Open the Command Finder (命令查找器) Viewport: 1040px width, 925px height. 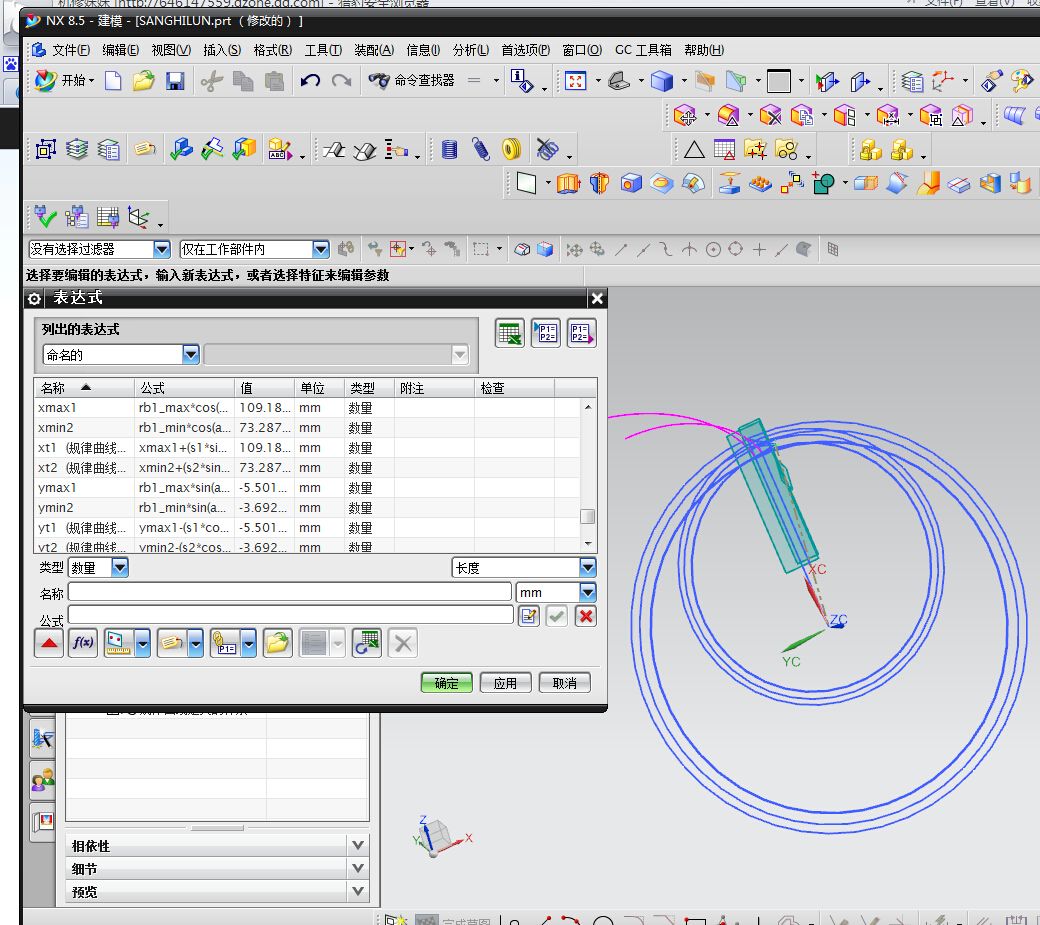[x=411, y=81]
